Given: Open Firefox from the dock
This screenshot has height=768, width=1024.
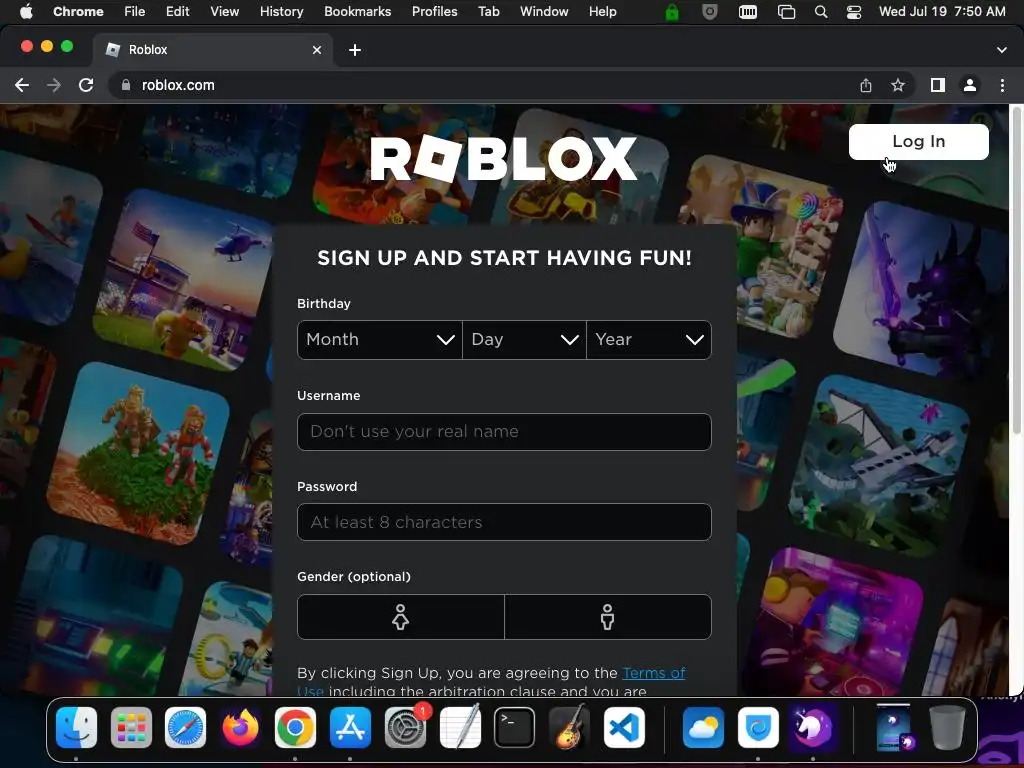Looking at the screenshot, I should (240, 728).
